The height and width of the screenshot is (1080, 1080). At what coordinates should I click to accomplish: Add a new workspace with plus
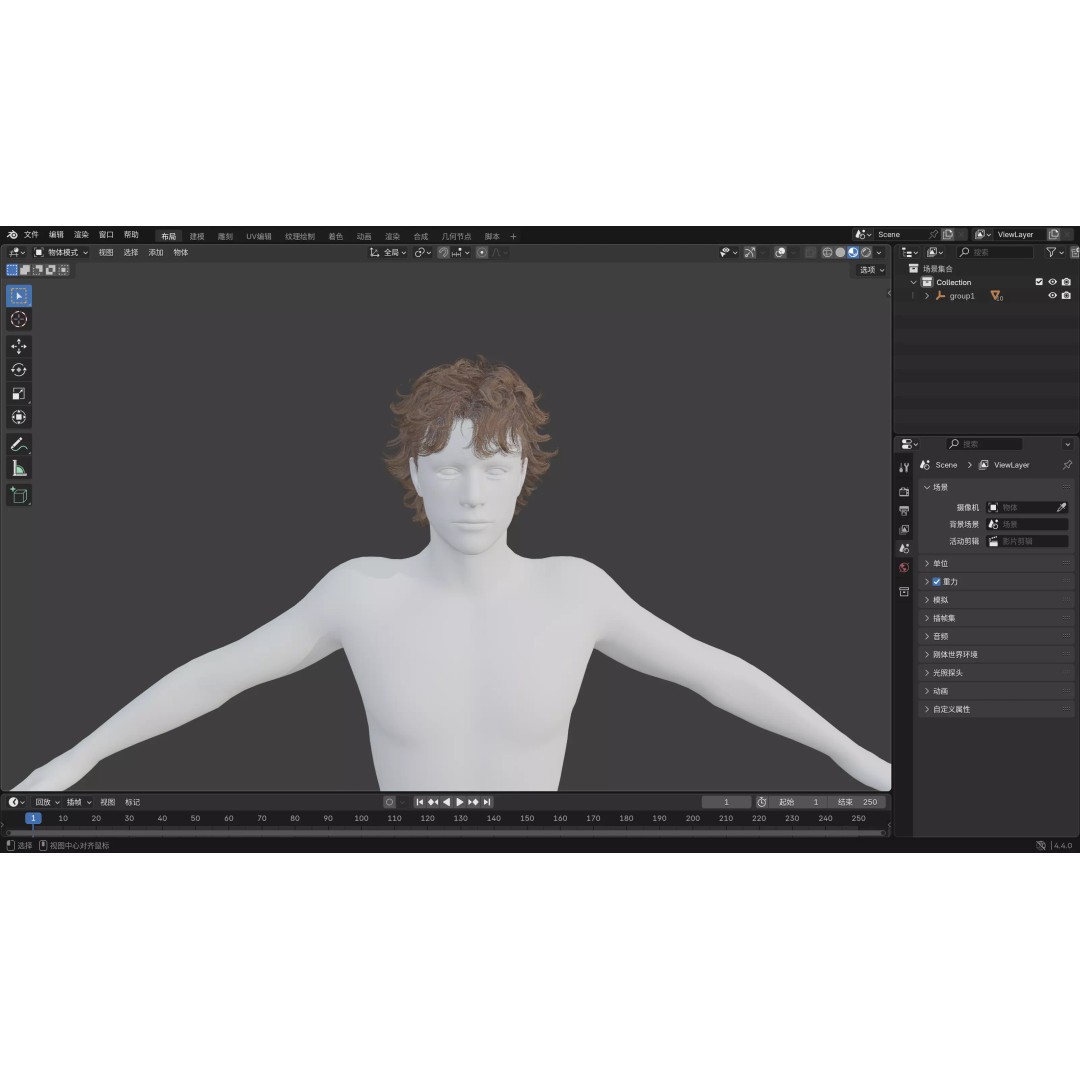[513, 236]
